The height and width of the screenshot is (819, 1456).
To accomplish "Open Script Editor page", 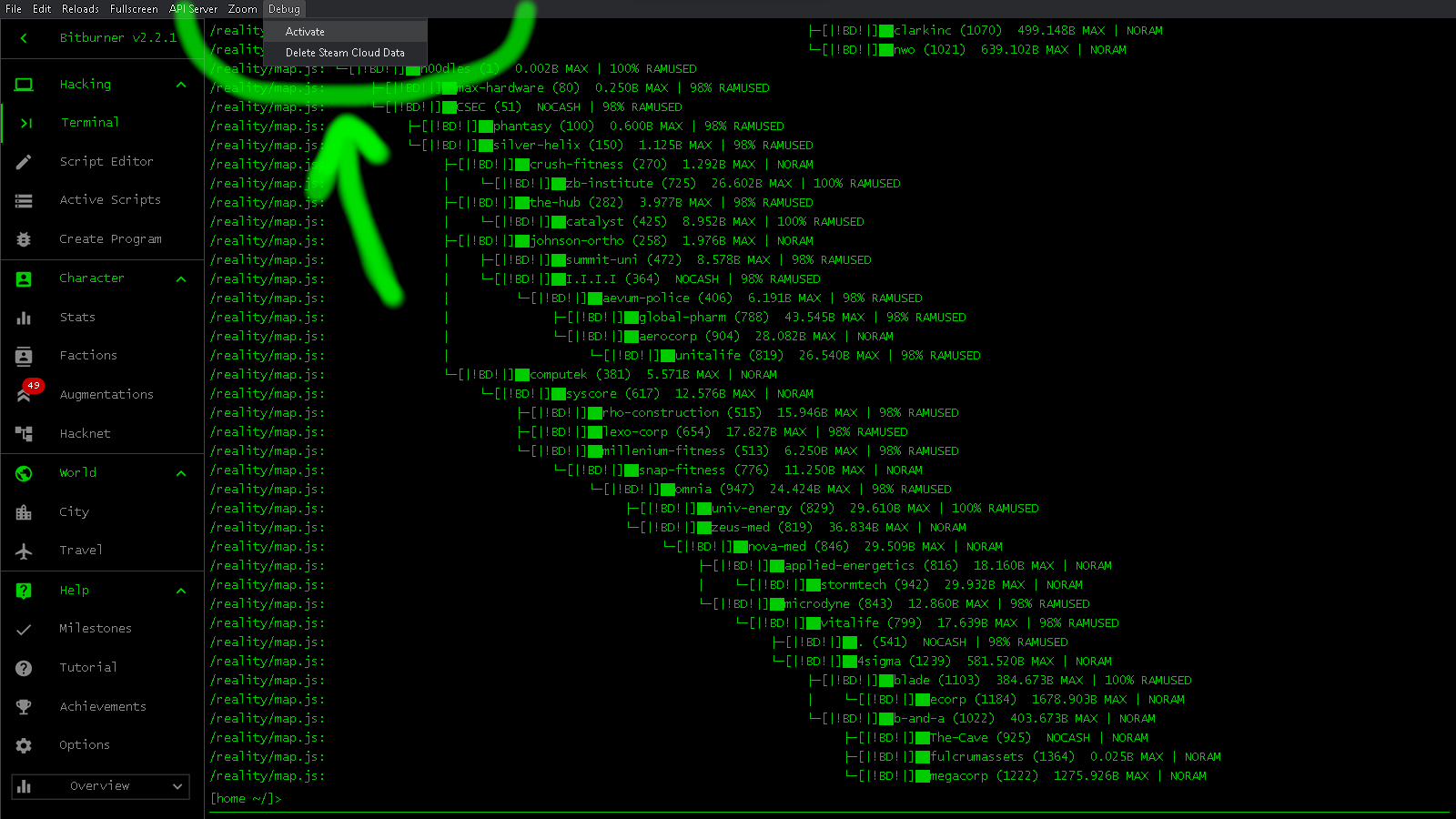I will click(106, 162).
